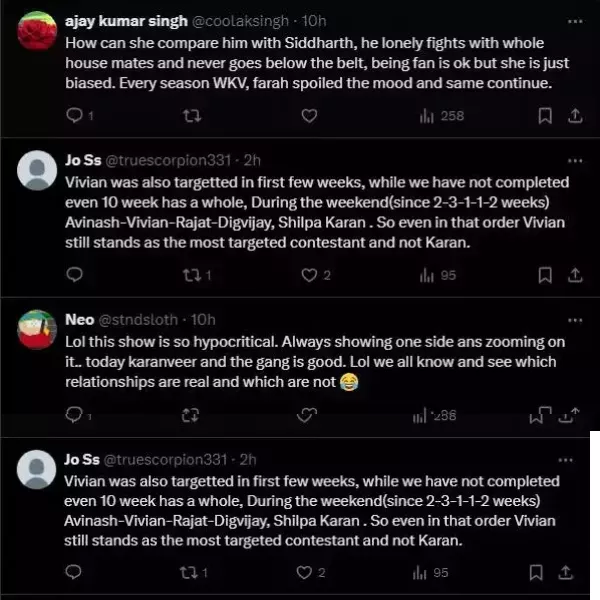Open more options on ajay kumar singh's tweet
The height and width of the screenshot is (600, 600).
pos(575,20)
